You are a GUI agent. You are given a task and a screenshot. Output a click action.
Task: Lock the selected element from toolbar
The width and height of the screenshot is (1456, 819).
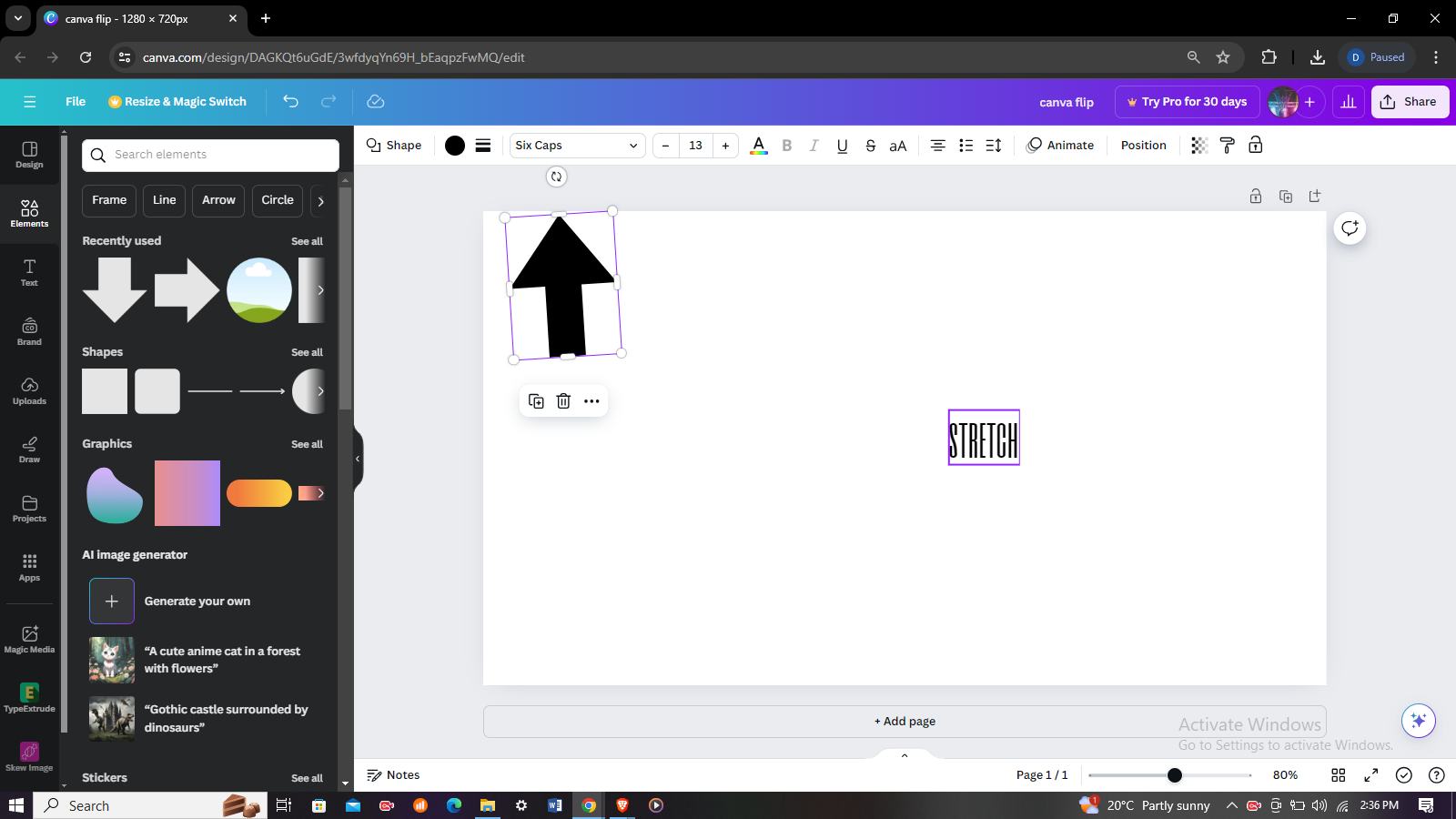[1256, 146]
